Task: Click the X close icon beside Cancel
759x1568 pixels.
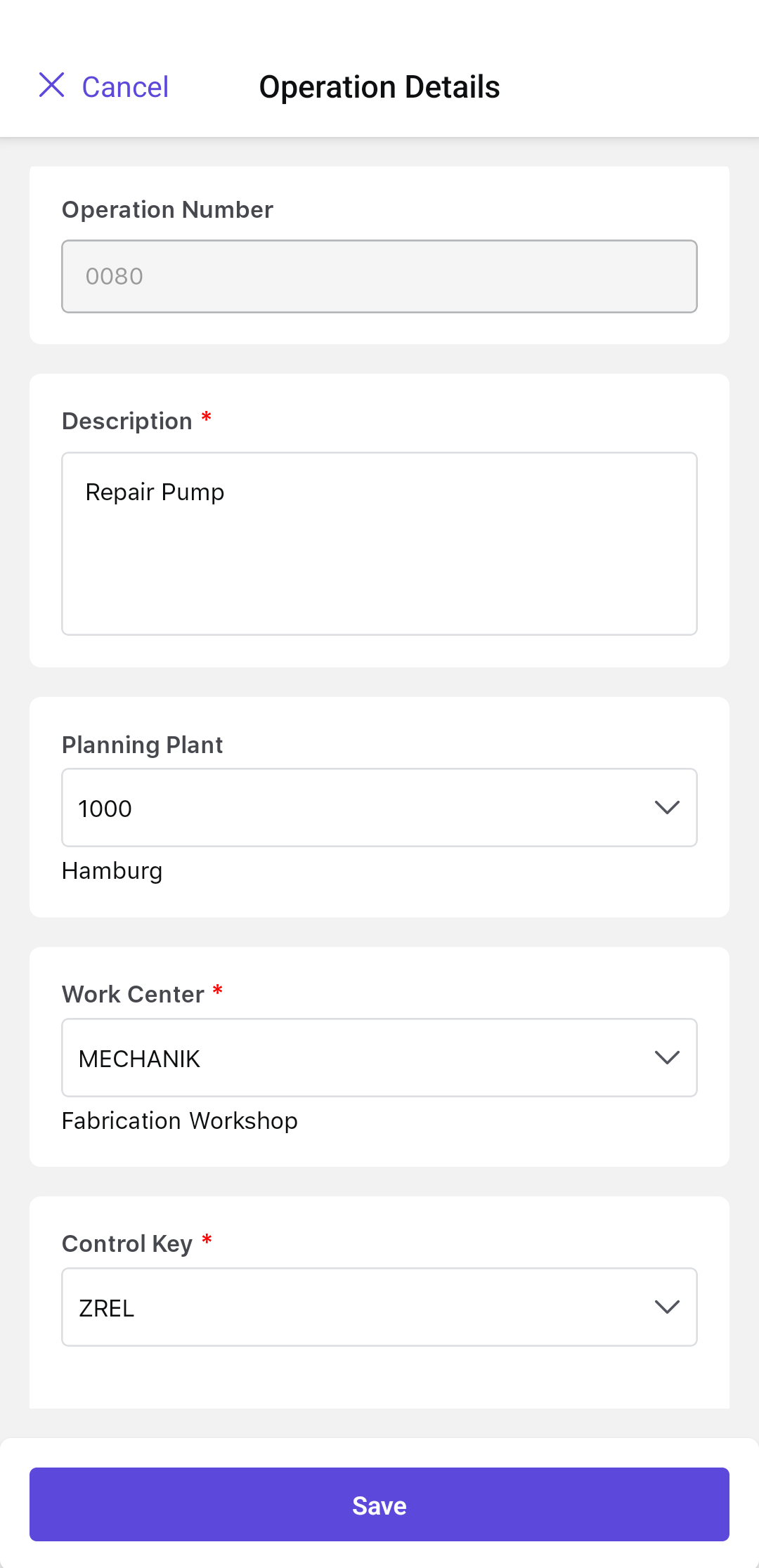Action: point(52,85)
